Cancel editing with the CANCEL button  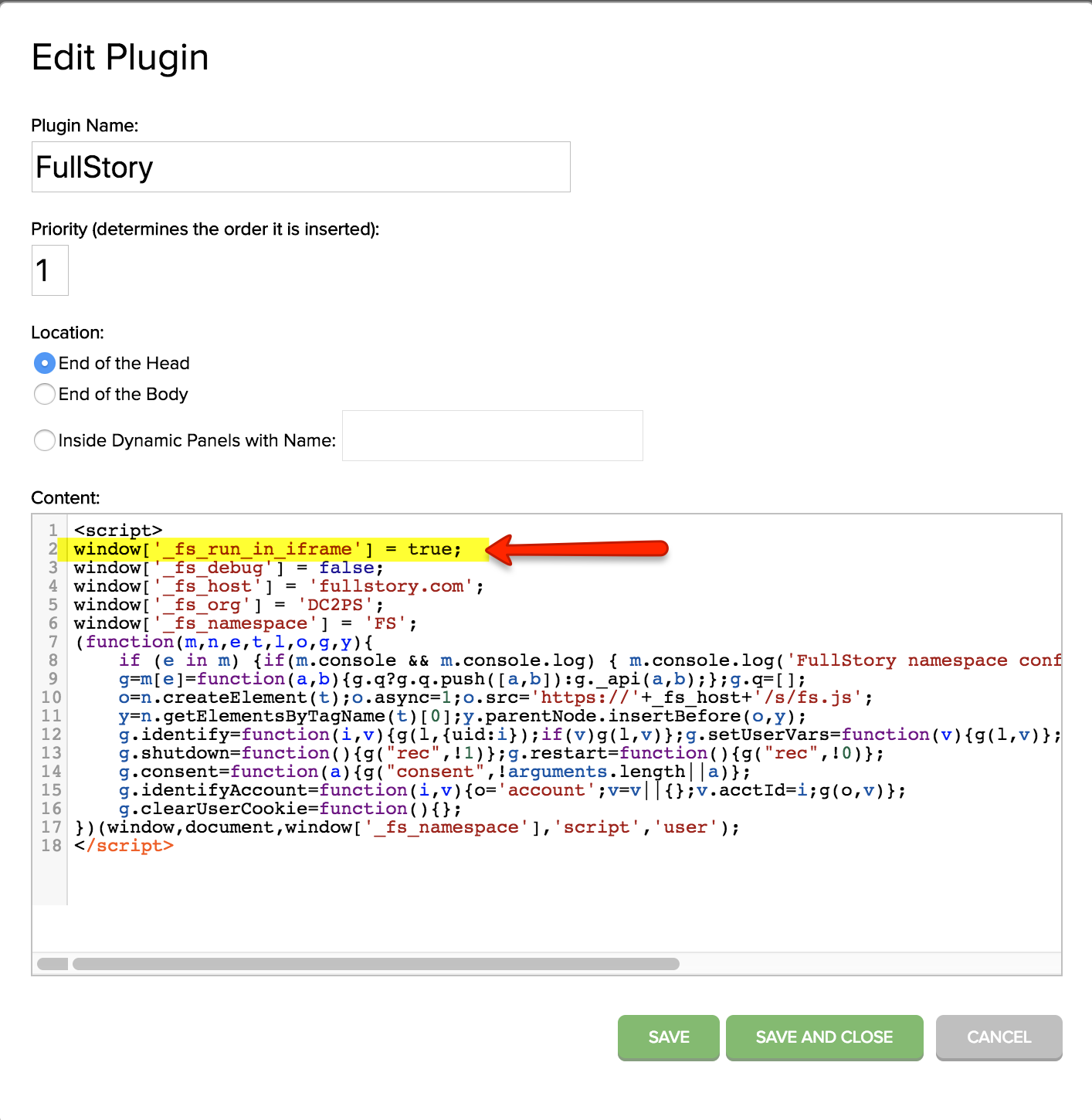coord(999,1037)
